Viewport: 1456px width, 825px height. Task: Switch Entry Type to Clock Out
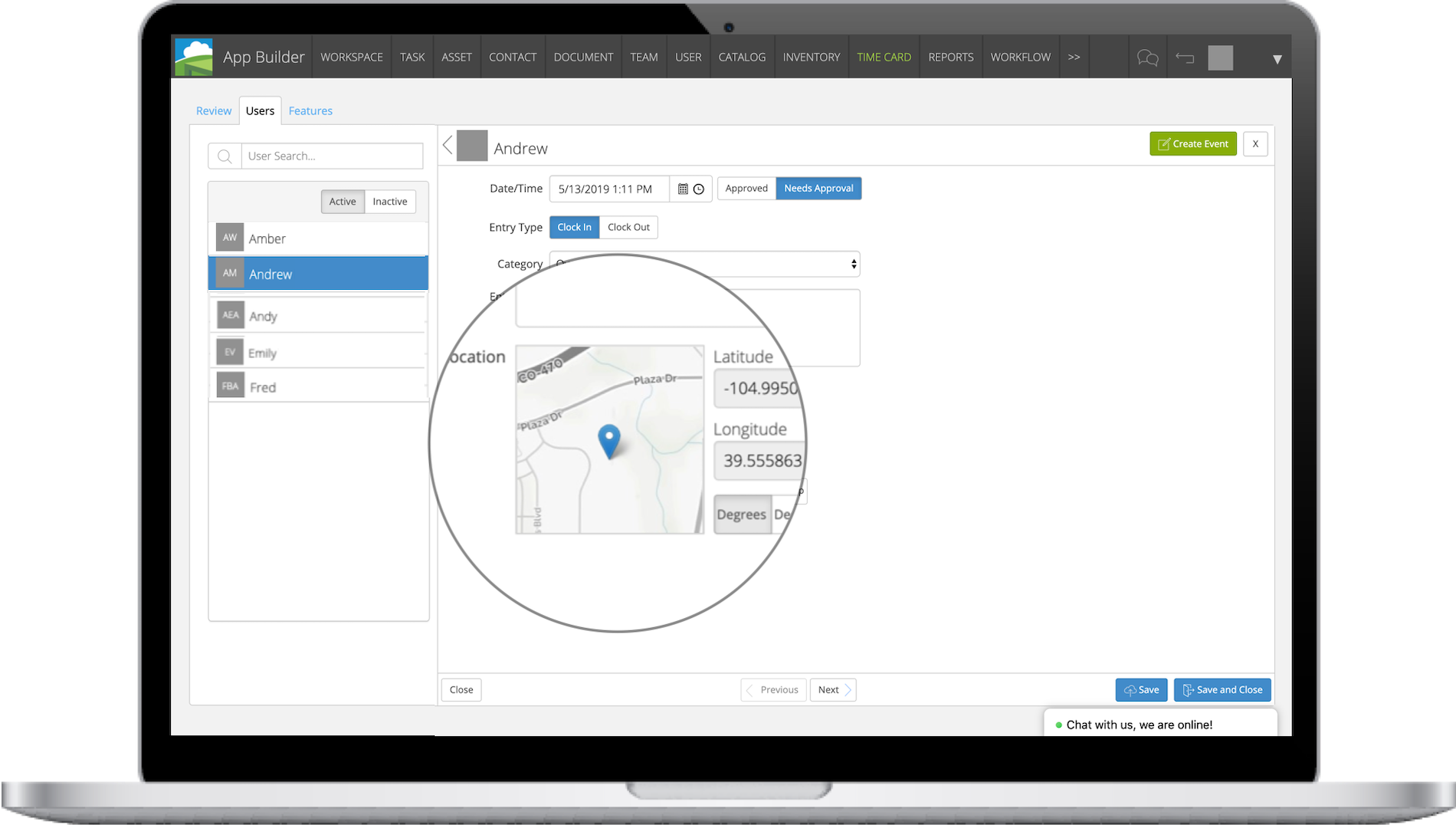pos(628,227)
